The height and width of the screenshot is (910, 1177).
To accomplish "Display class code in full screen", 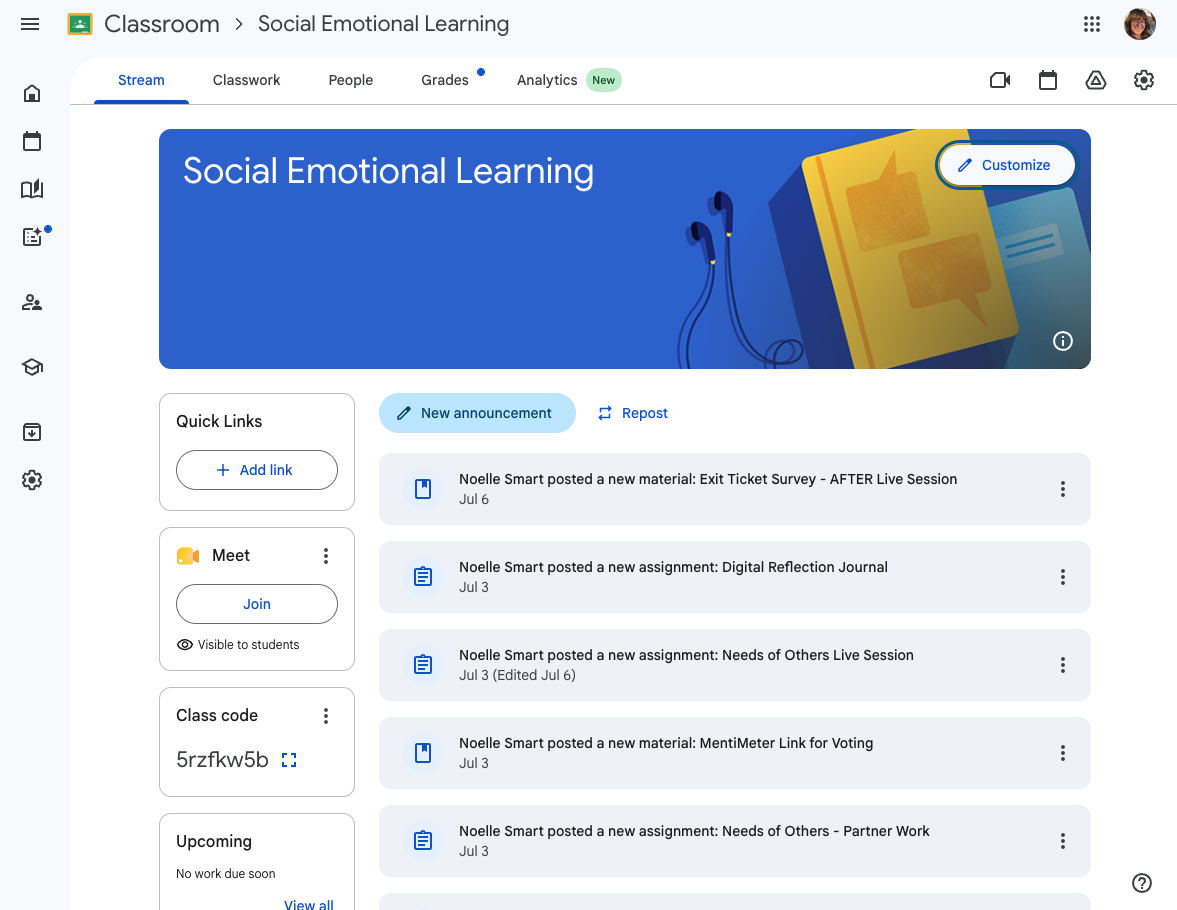I will (289, 760).
